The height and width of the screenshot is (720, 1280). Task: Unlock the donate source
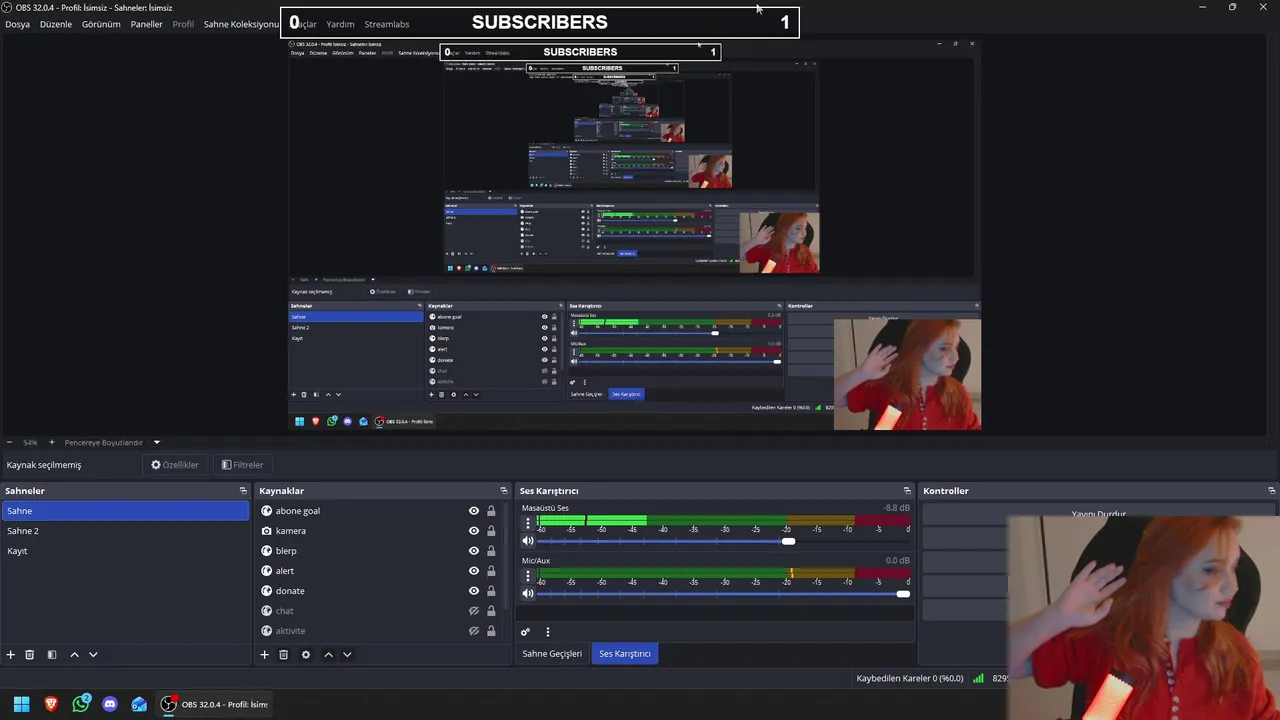[491, 591]
